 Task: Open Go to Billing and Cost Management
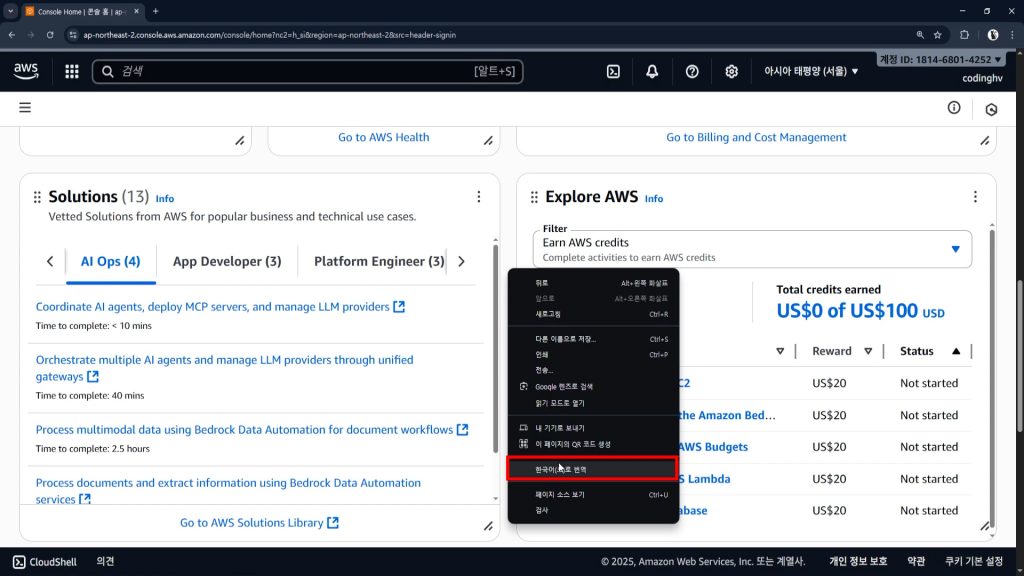(x=756, y=137)
